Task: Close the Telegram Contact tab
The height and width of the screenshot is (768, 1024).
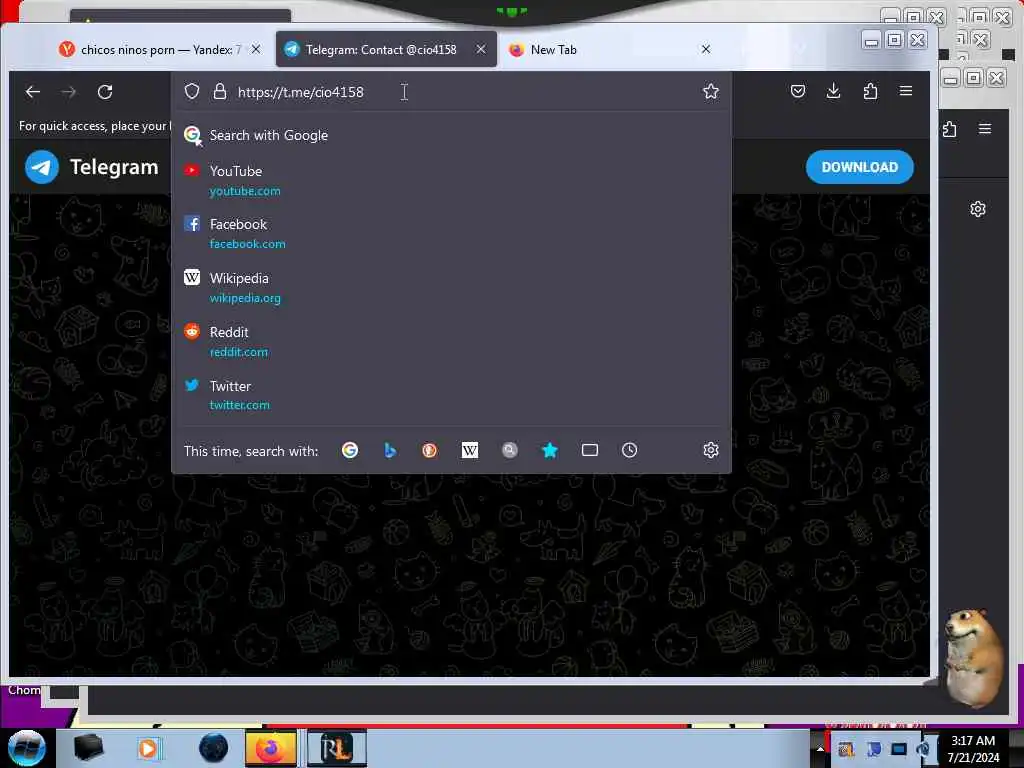Action: pos(481,49)
